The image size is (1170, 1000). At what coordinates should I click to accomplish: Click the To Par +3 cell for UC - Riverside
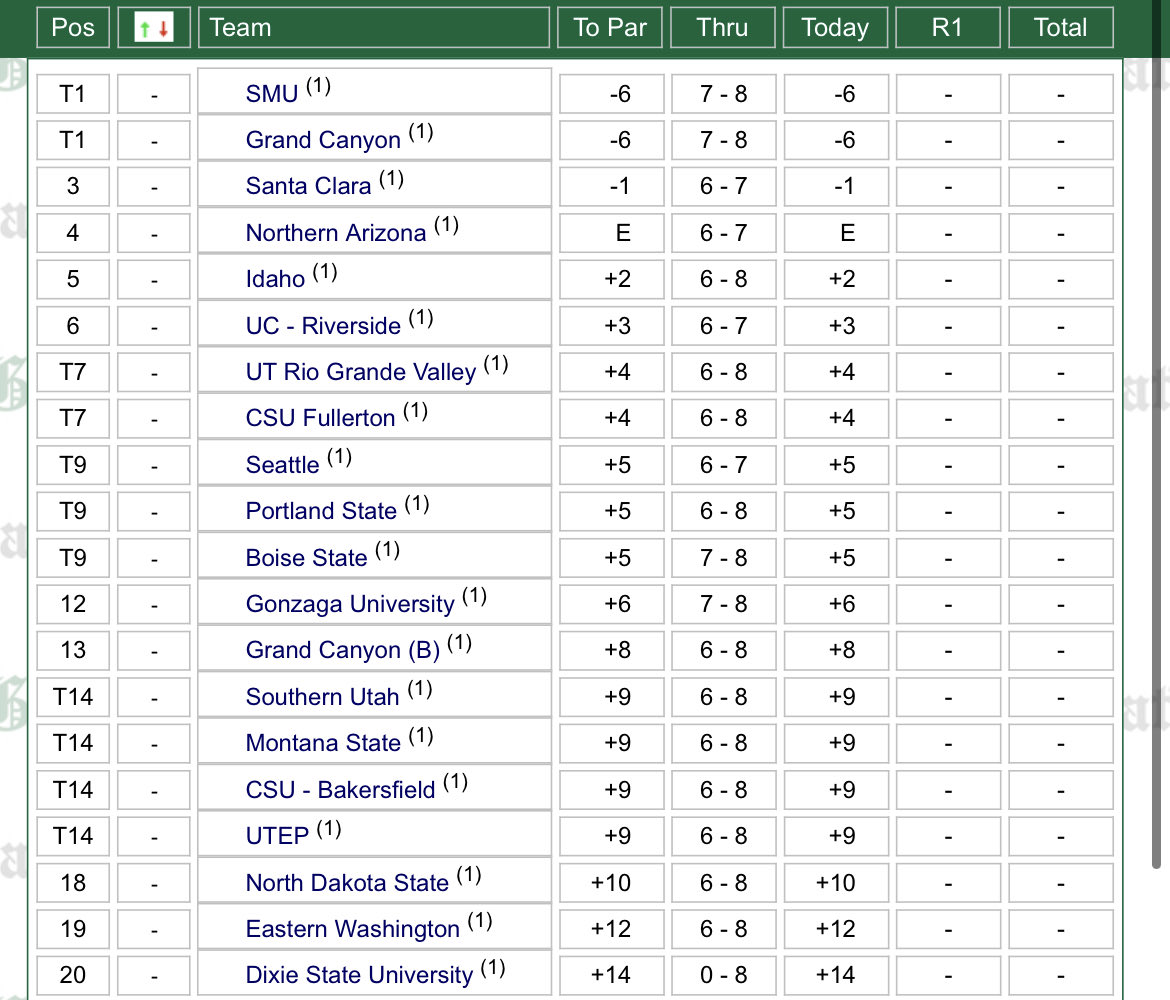click(611, 325)
